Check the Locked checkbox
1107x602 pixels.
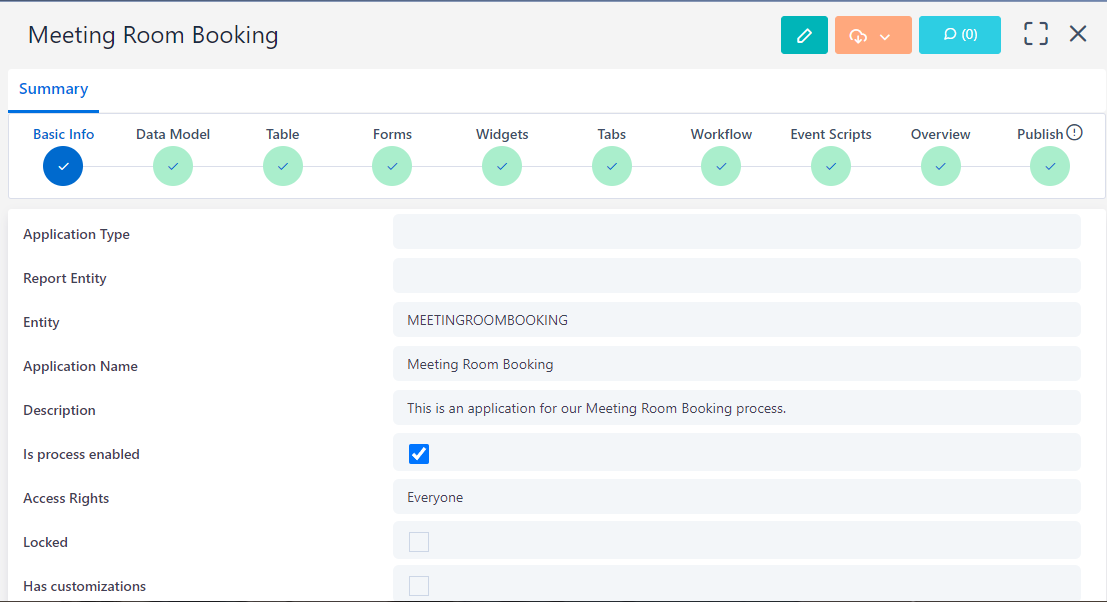419,542
